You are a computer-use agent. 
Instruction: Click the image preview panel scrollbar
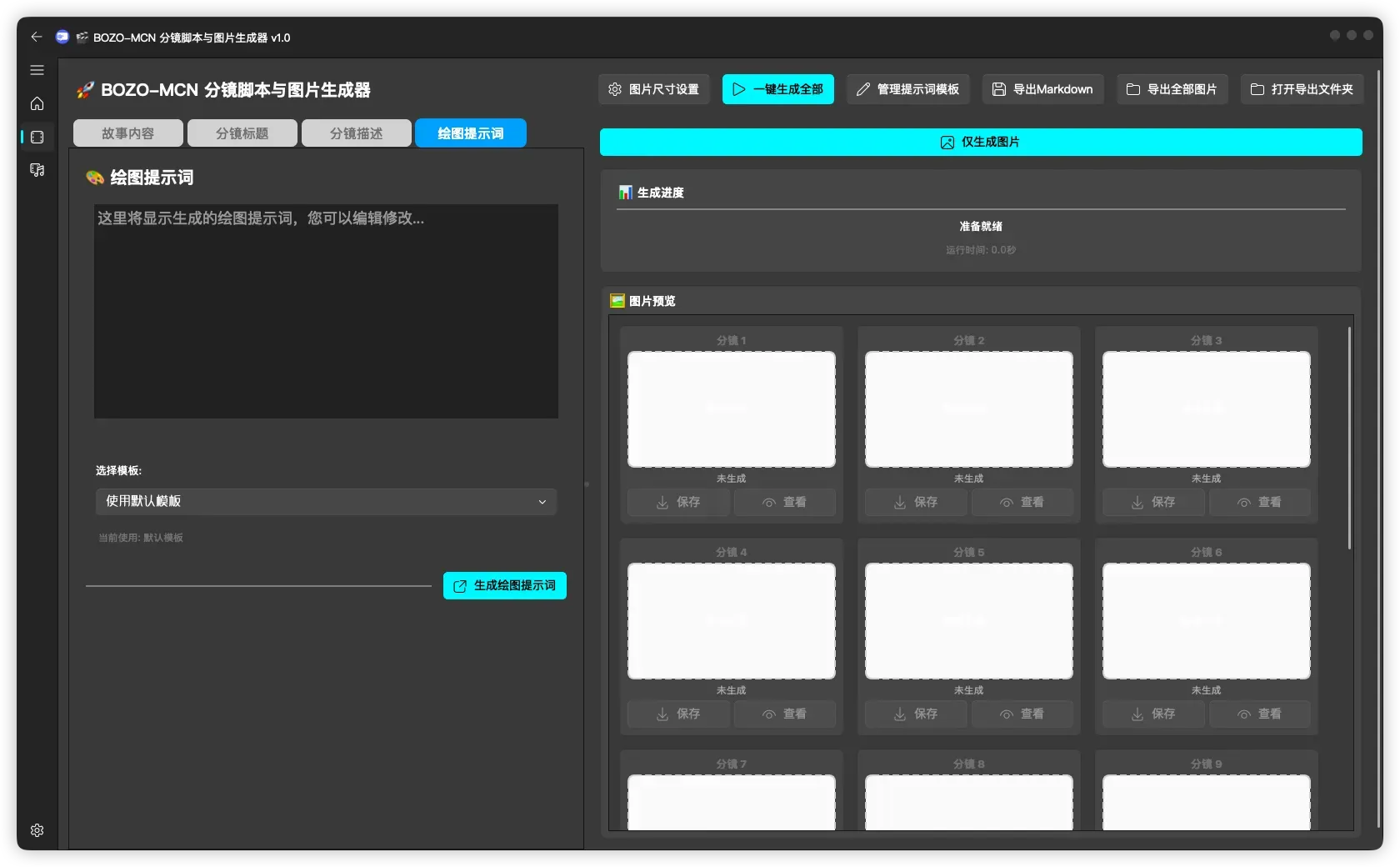(x=1349, y=439)
